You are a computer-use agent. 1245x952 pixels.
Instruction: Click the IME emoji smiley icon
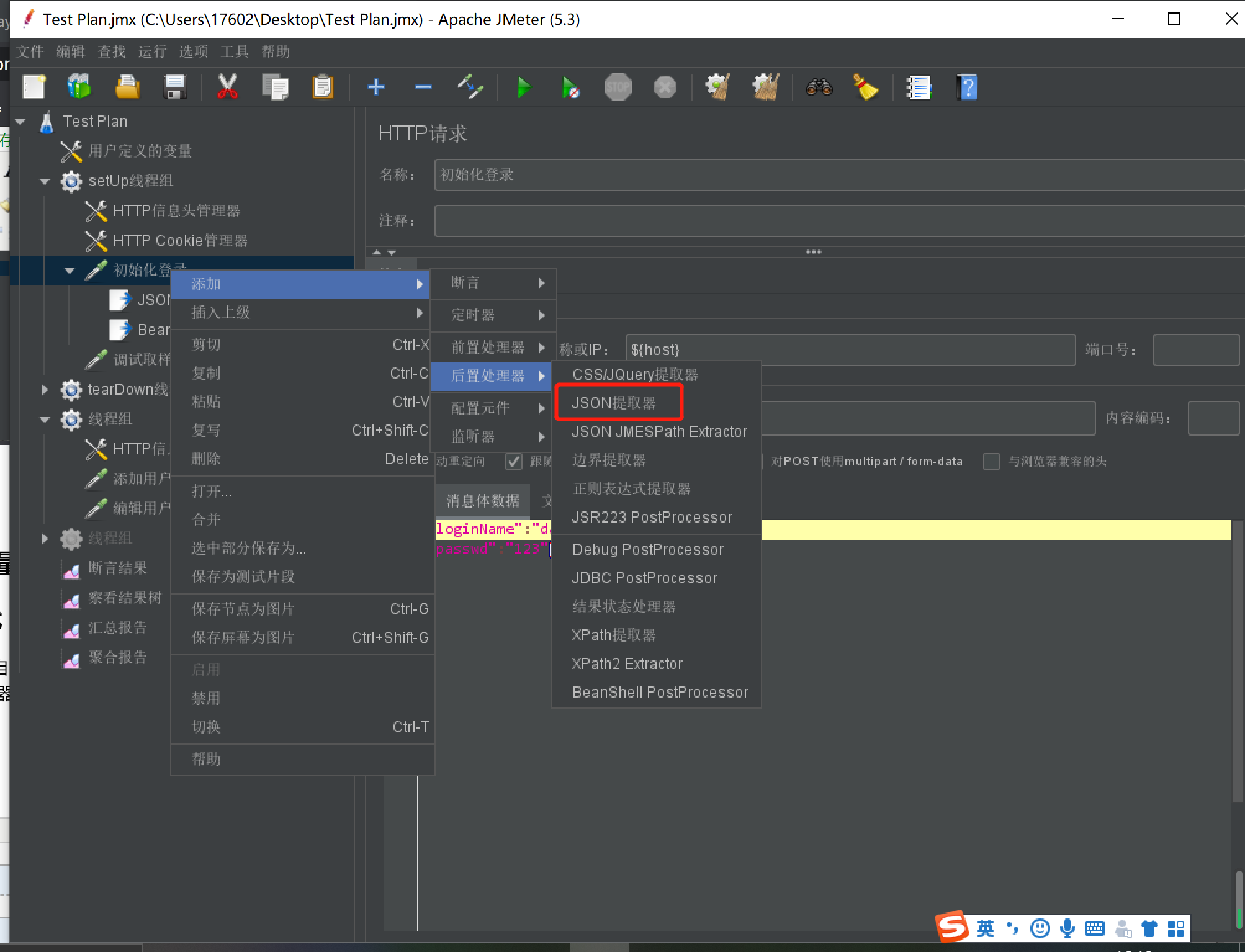click(1040, 928)
